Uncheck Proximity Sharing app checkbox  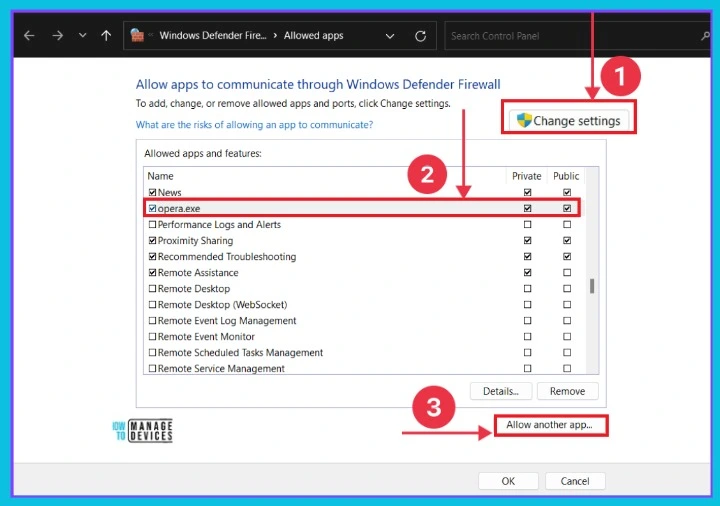(x=152, y=241)
